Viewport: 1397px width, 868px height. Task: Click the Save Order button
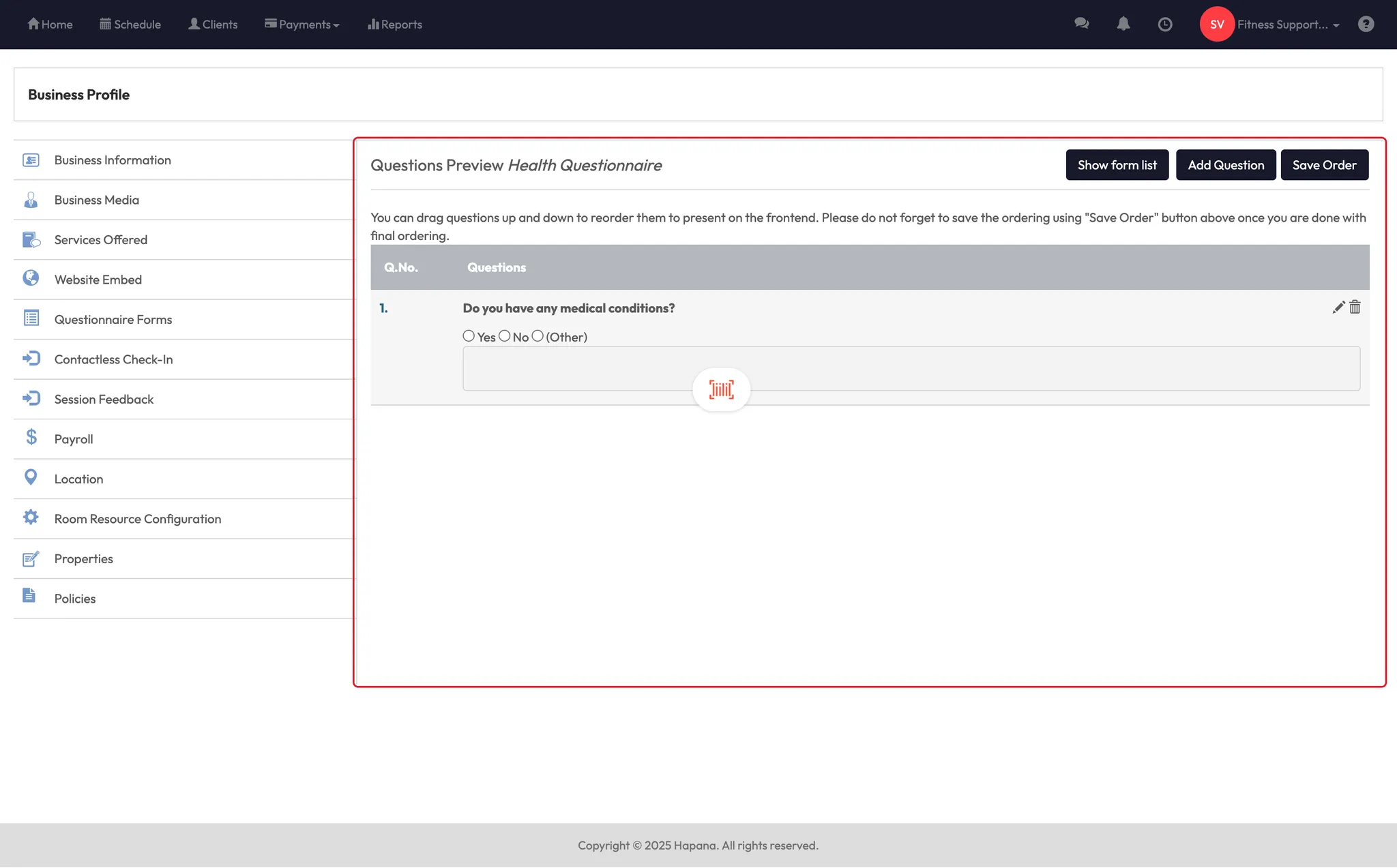[x=1324, y=165]
